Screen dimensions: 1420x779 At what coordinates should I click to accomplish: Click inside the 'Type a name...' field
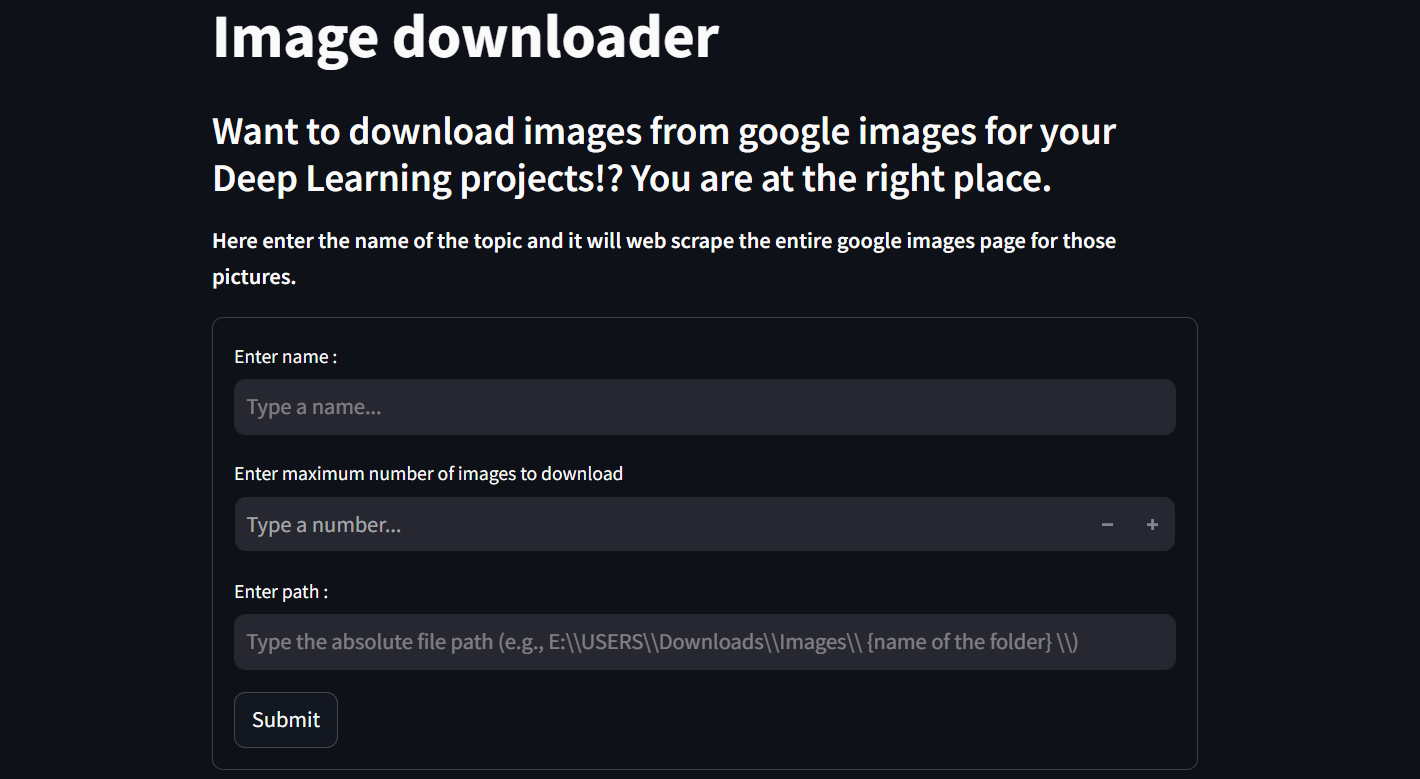click(x=700, y=407)
